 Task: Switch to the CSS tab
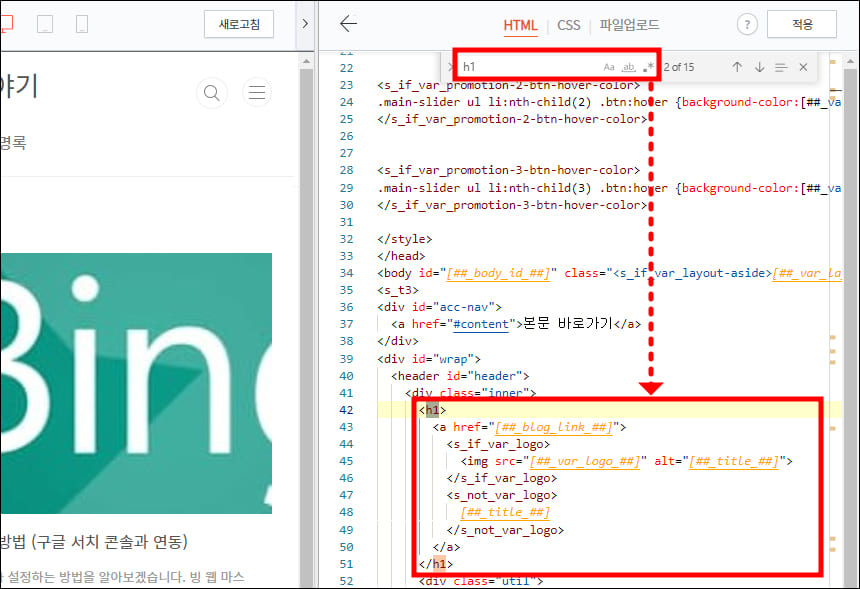(x=569, y=24)
